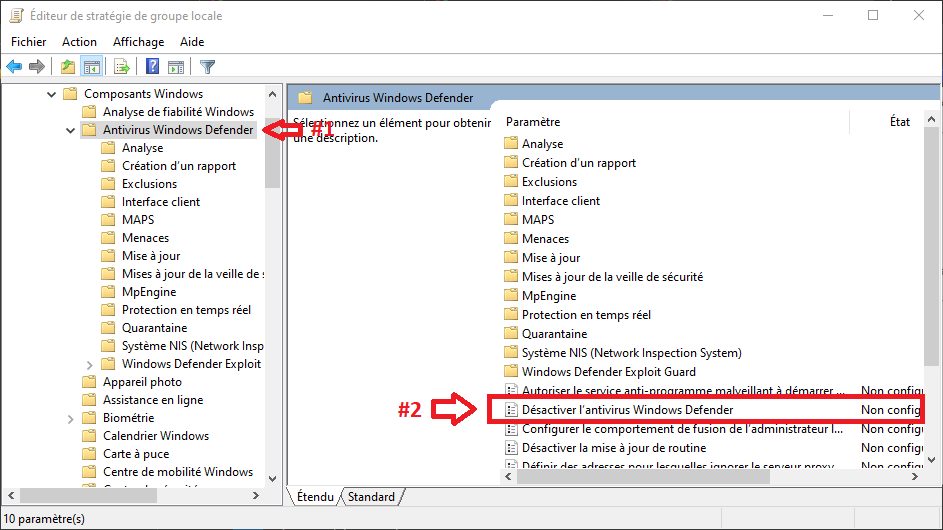Toggle show/hide console tree icon
Screen dimensions: 943x530
(x=91, y=66)
